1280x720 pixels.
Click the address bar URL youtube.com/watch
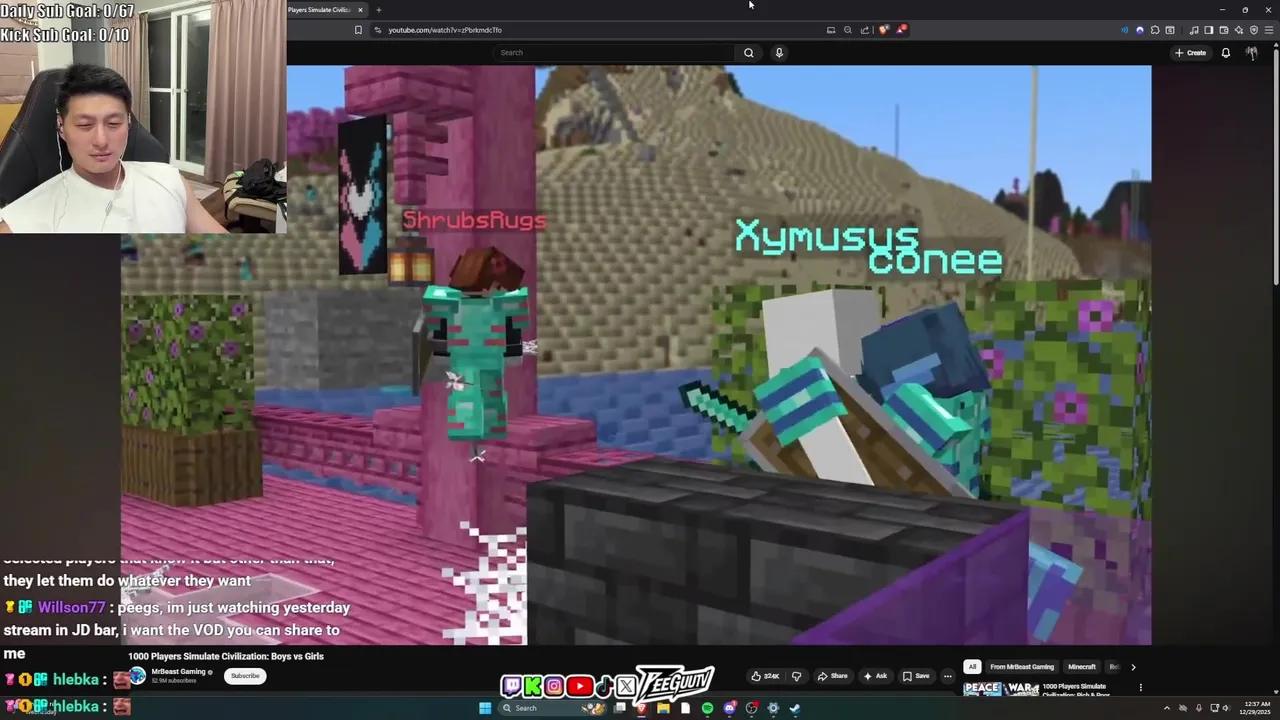click(445, 30)
